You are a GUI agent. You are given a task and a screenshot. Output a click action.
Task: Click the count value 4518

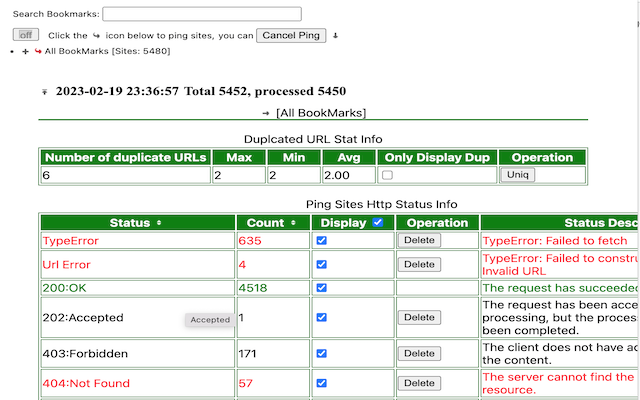(253, 288)
